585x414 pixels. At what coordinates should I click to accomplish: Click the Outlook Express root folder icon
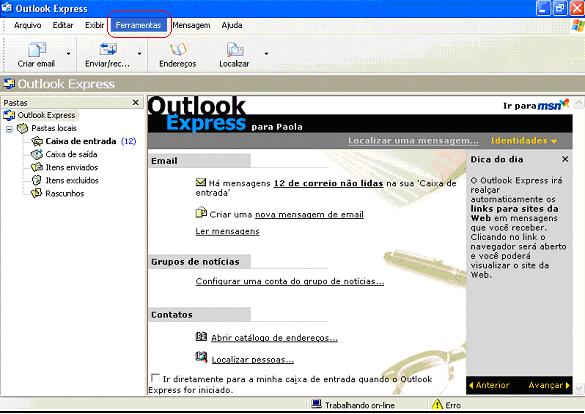coord(9,115)
